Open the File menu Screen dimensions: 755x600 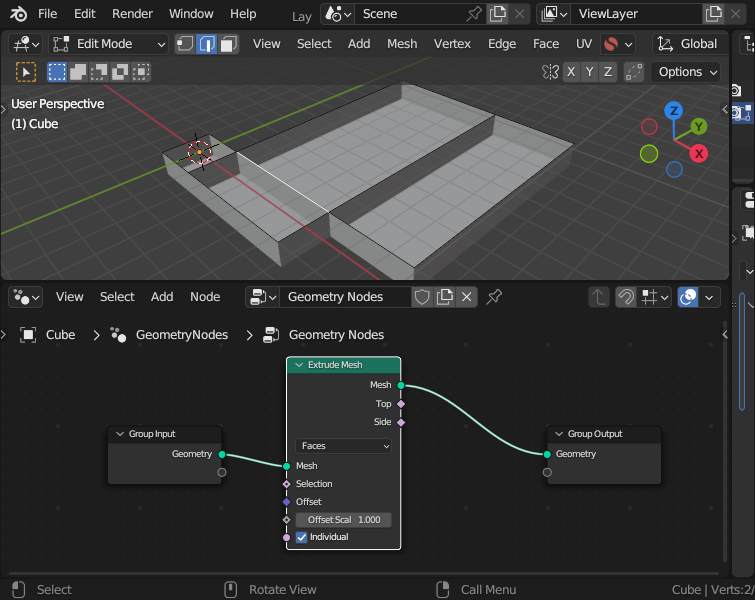coord(47,14)
